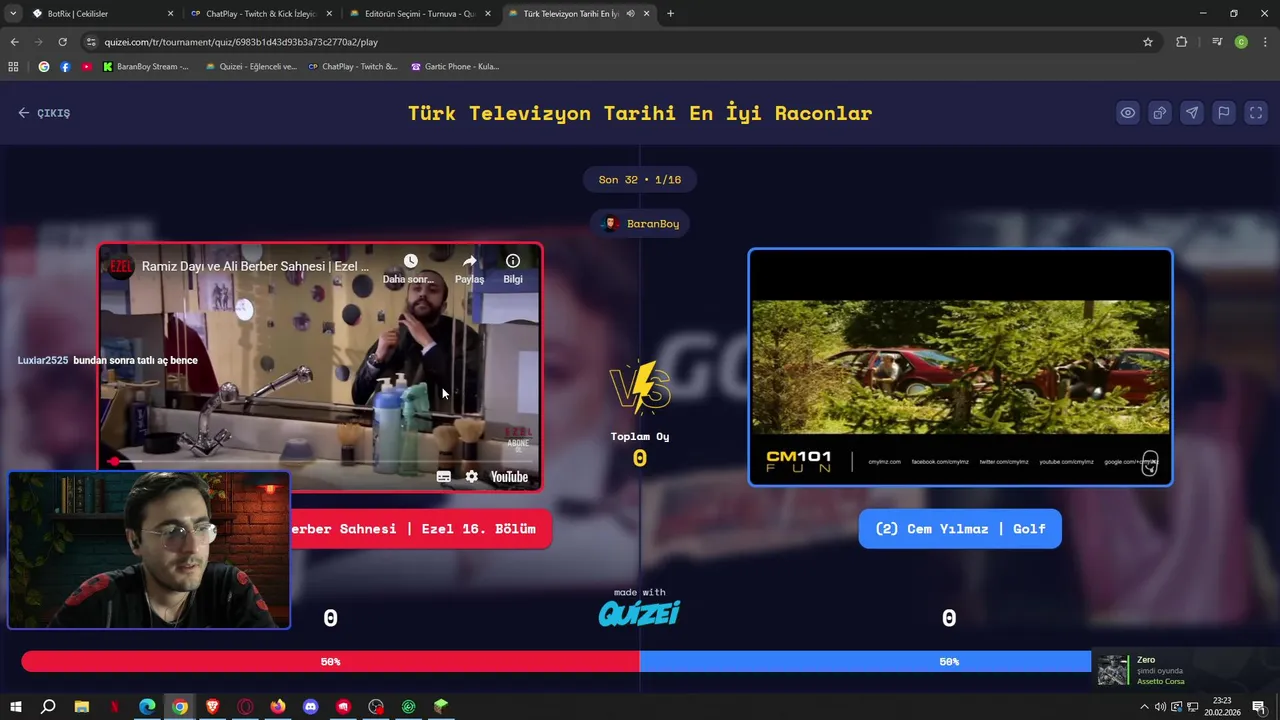Open the apps grid in bookmarks bar
1280x720 pixels.
coord(13,67)
